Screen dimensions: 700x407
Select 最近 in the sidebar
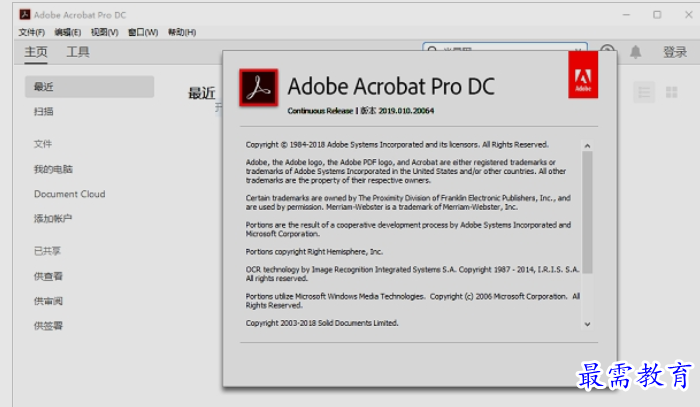89,87
